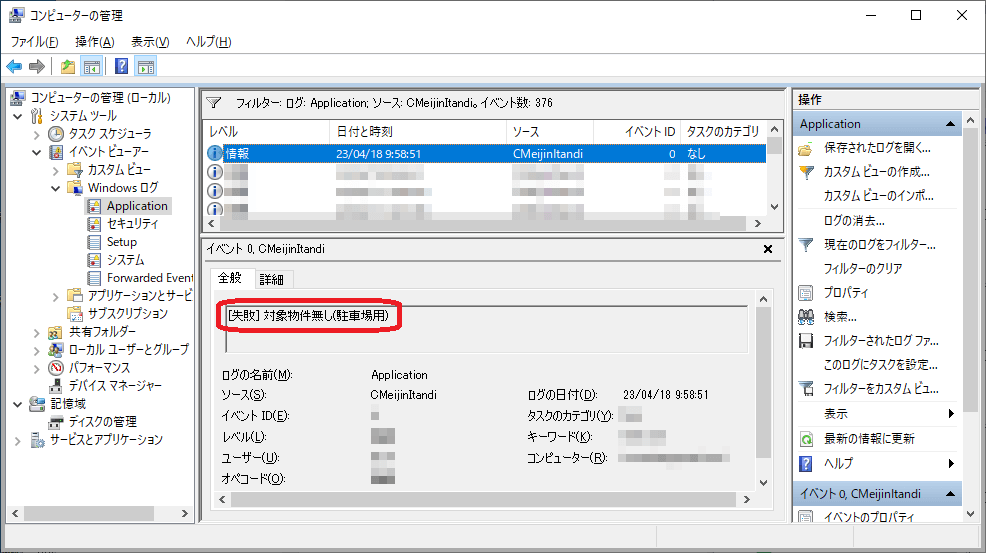Click the filter current log funnel icon
The height and width of the screenshot is (553, 986).
click(x=806, y=245)
